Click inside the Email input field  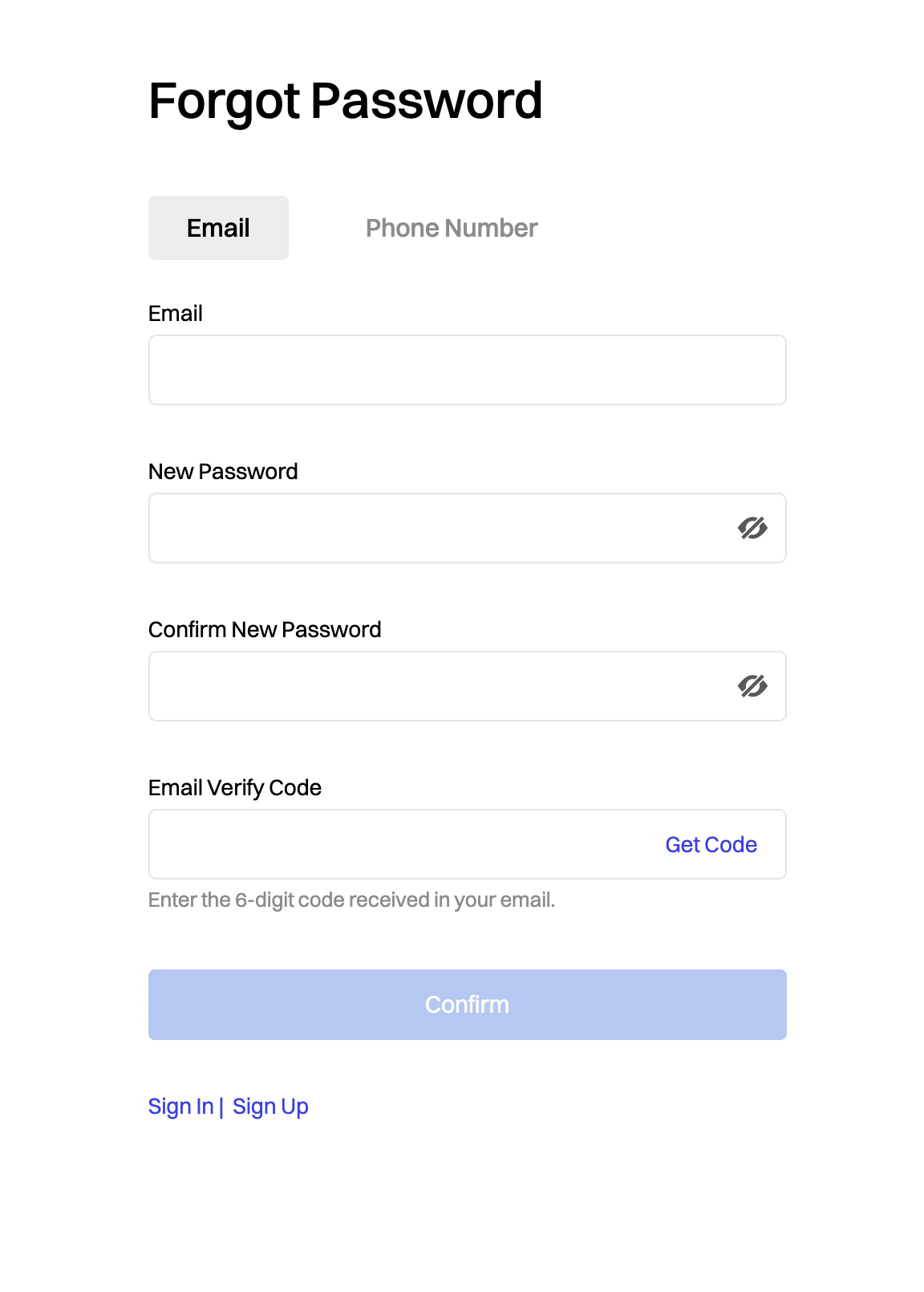click(x=468, y=370)
